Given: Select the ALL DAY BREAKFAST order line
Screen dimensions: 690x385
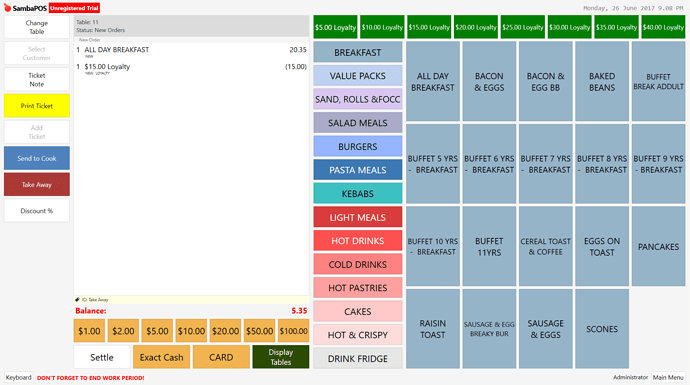Looking at the screenshot, I should pyautogui.click(x=191, y=52).
